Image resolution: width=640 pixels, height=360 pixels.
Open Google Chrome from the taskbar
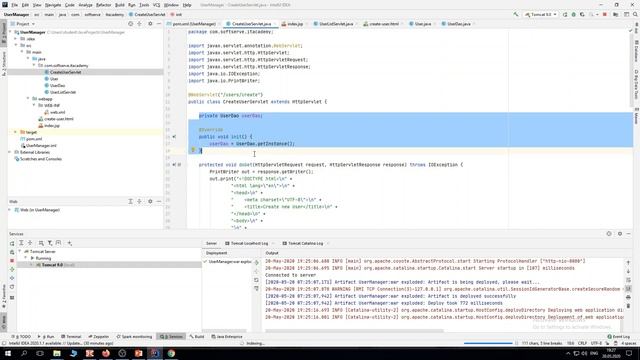coord(171,353)
